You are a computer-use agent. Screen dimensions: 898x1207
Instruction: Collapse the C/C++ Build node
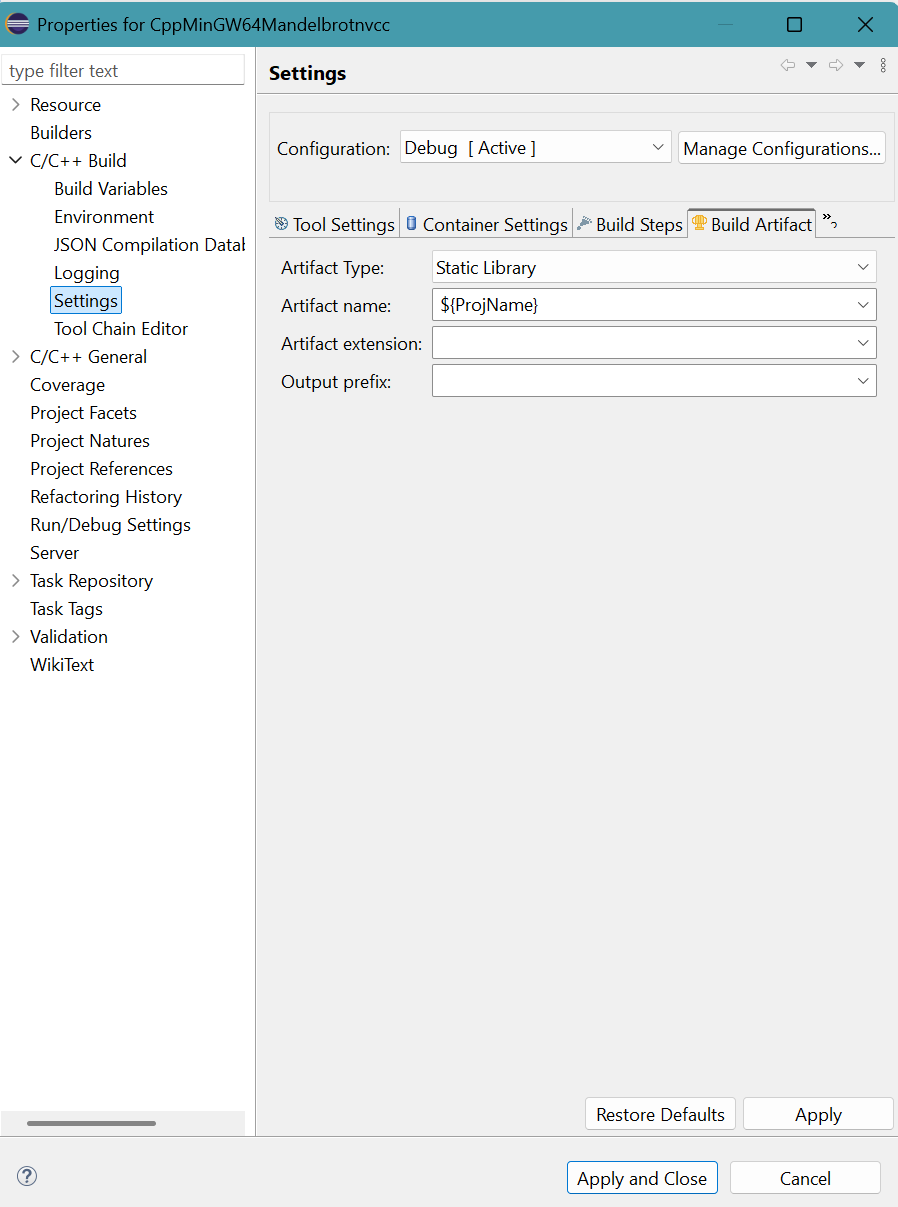point(15,160)
